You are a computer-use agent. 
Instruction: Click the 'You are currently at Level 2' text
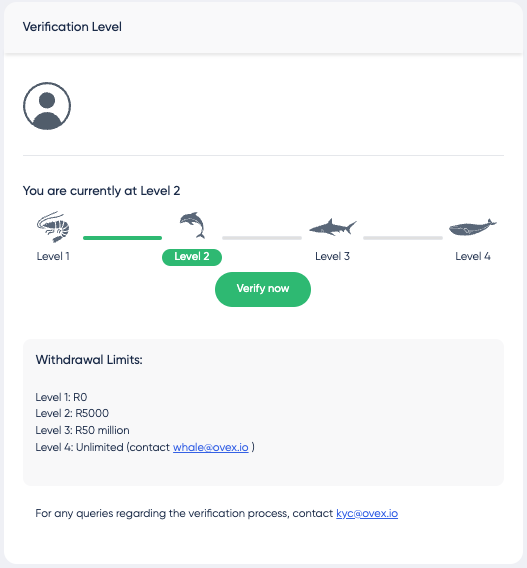coord(101,191)
